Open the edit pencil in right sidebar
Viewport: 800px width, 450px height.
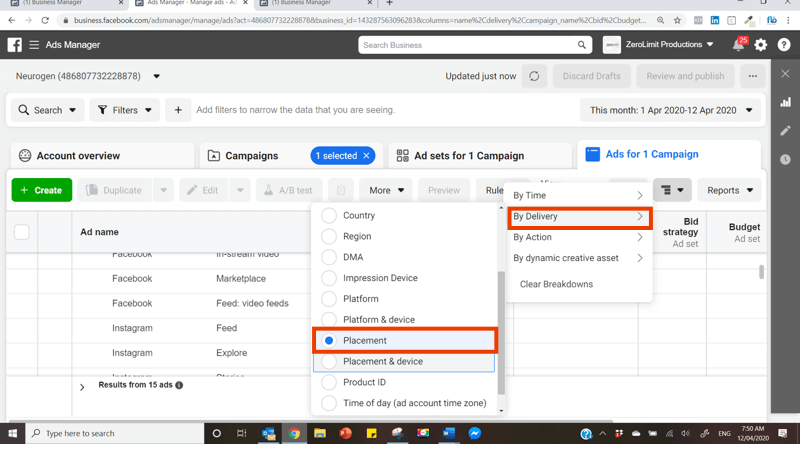click(x=785, y=131)
